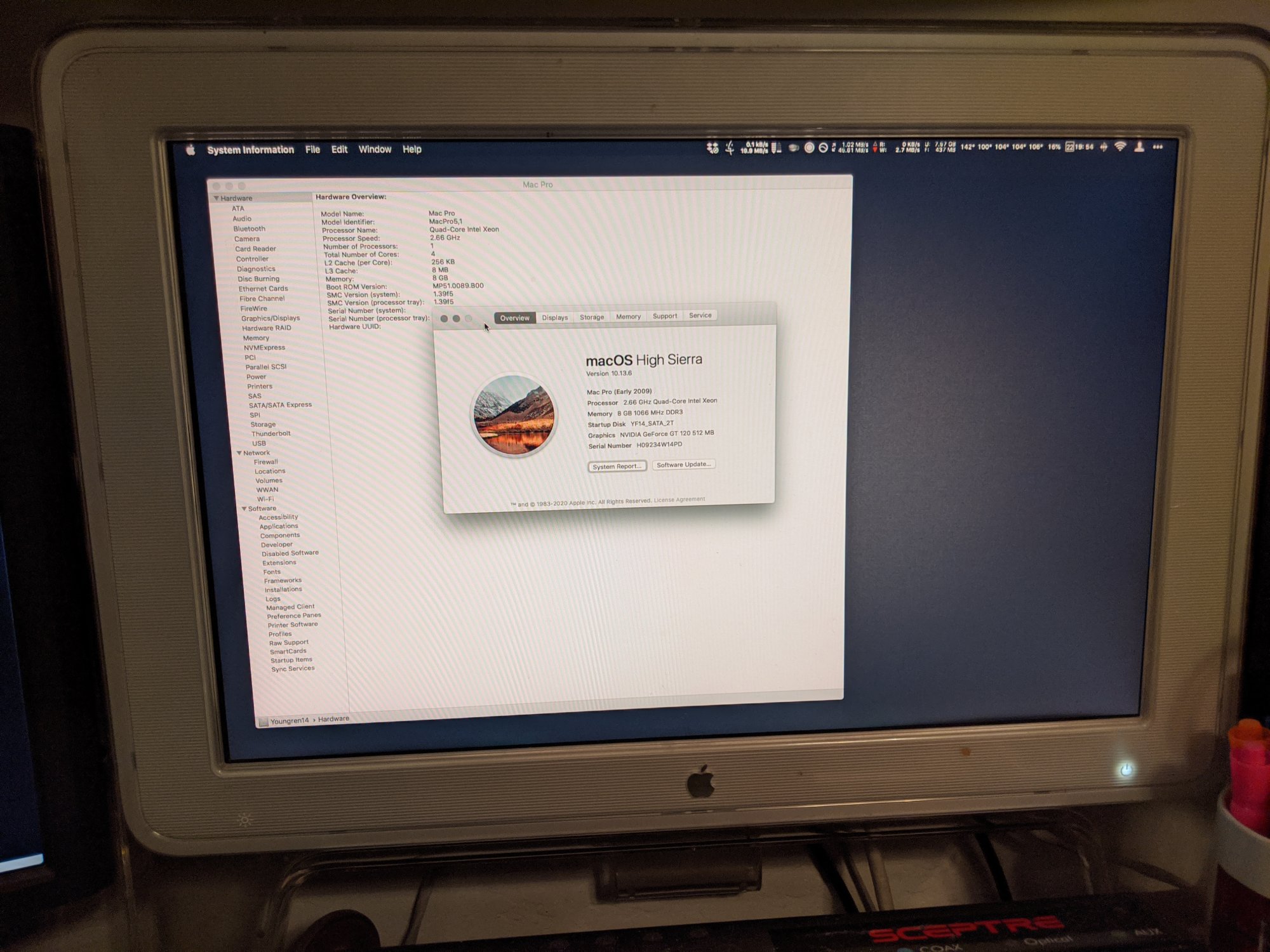Open the System Information menu
The image size is (1270, 952).
click(x=250, y=150)
